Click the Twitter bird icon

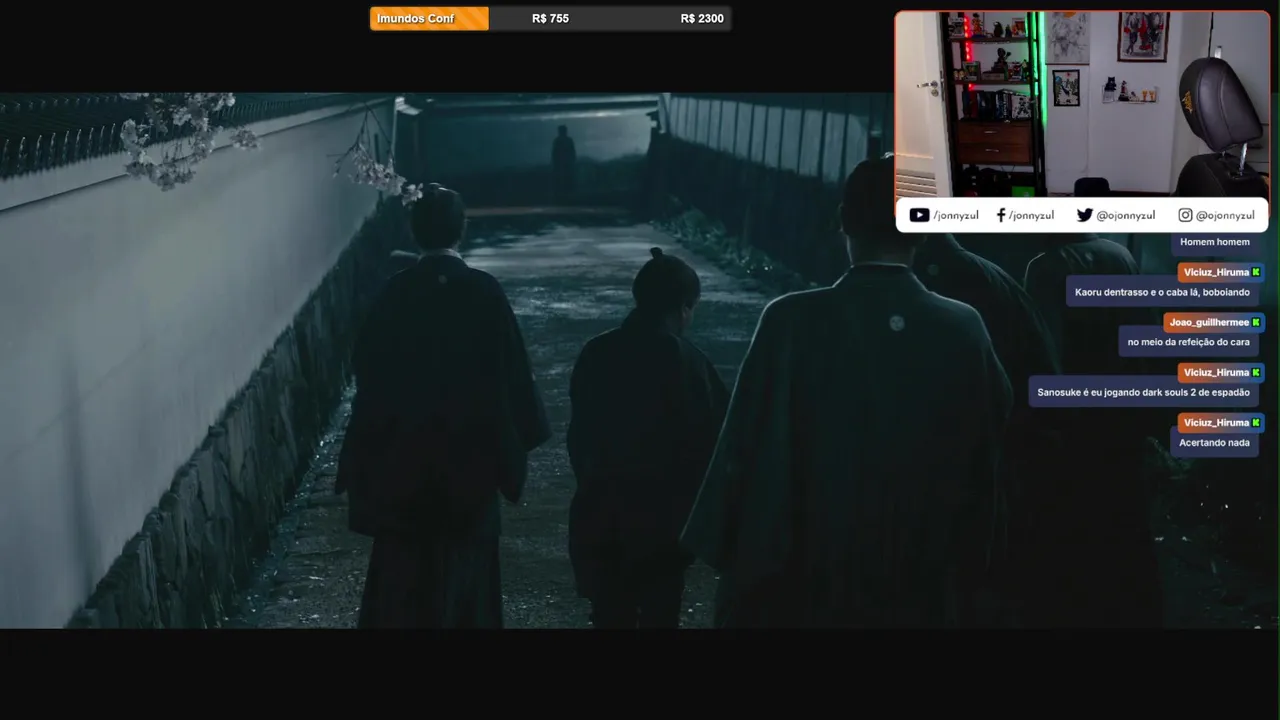1084,215
